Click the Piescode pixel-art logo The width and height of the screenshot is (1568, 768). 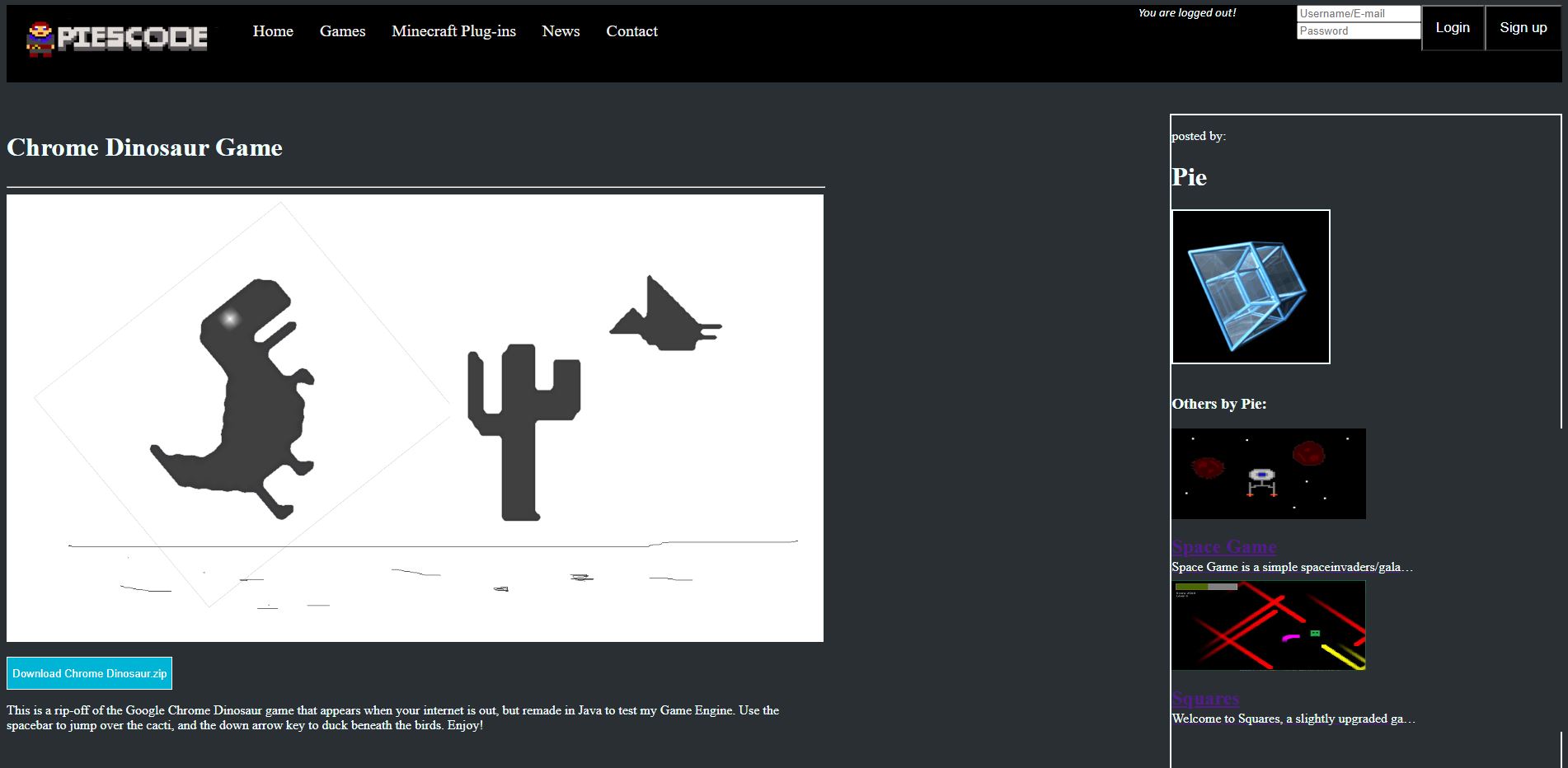click(x=117, y=38)
